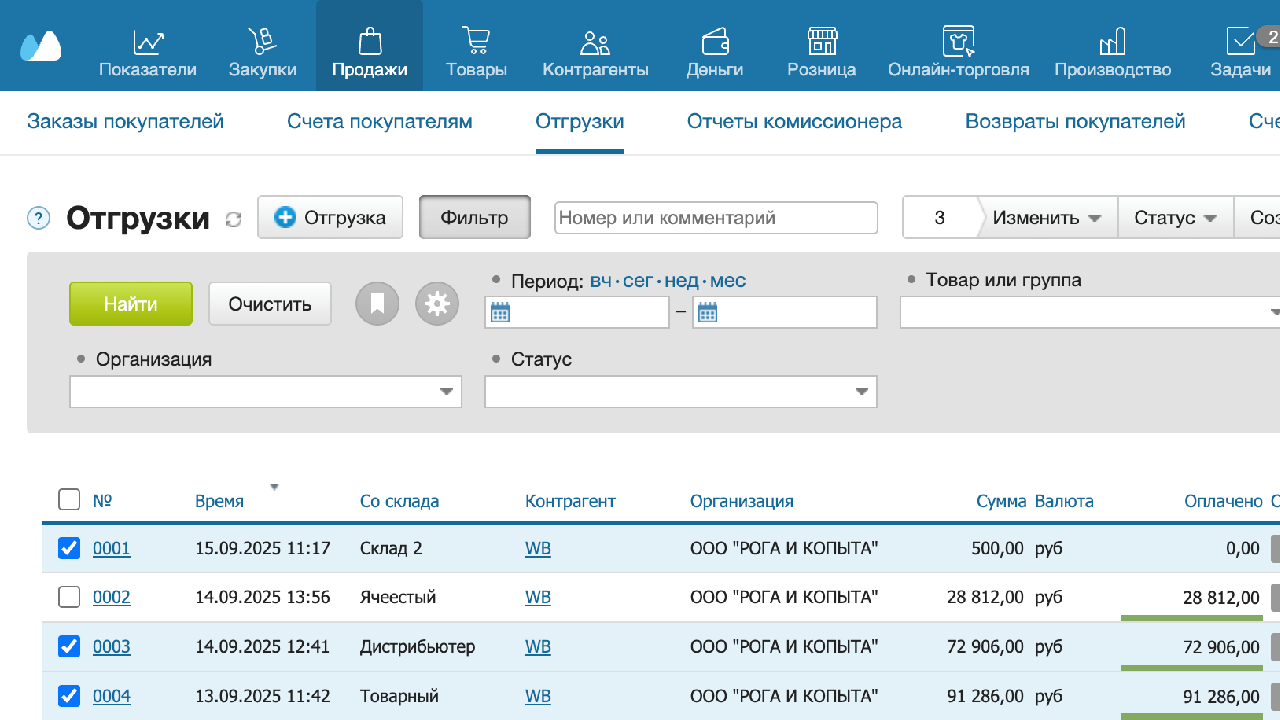Viewport: 1280px width, 720px height.
Task: Open the Производство factory icon
Action: 1112,41
